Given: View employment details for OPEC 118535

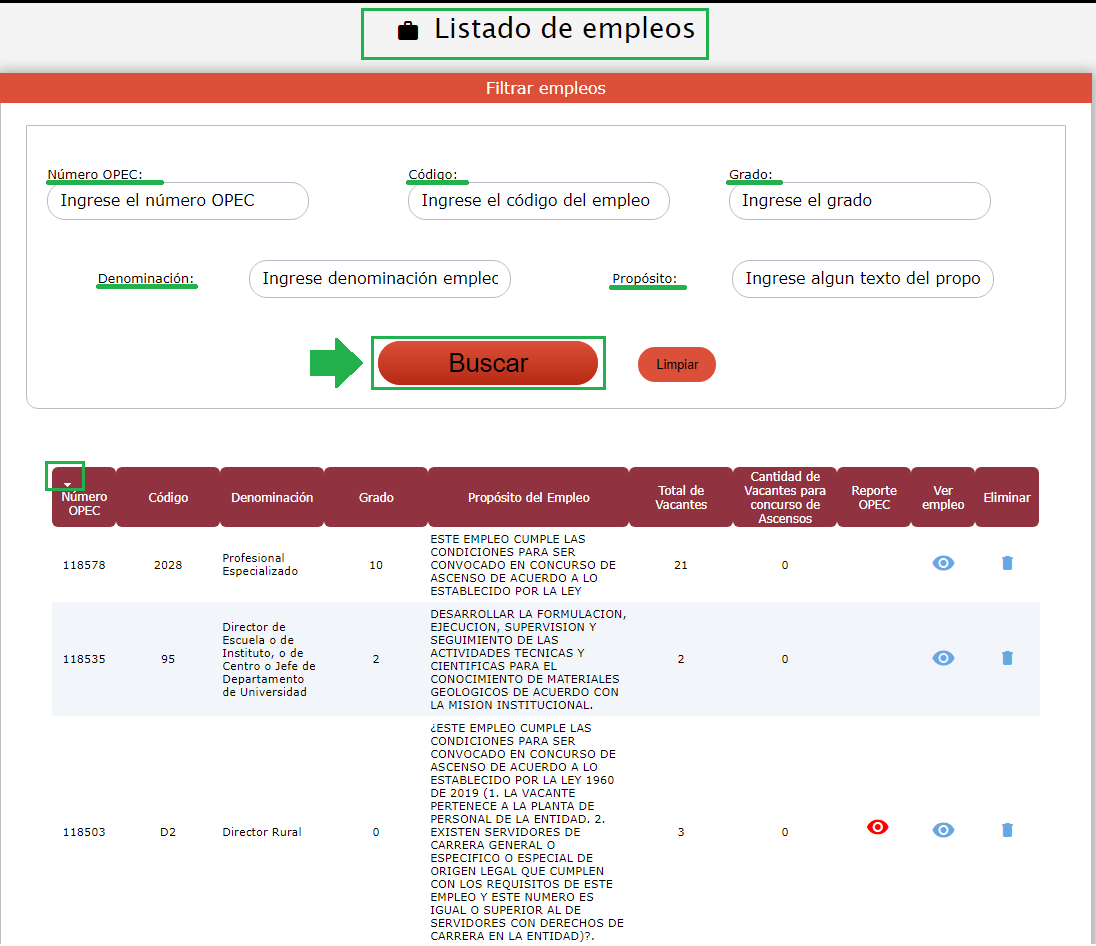Looking at the screenshot, I should pos(943,658).
